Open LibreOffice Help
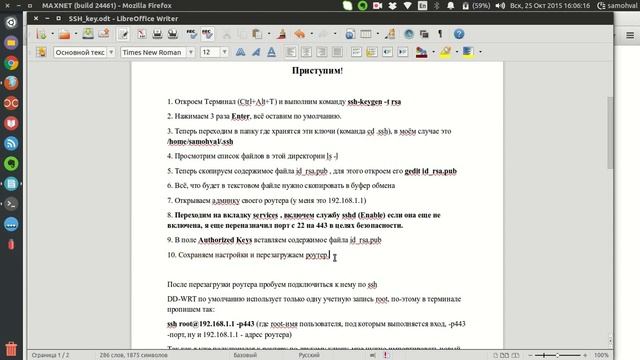Image resolution: width=640 pixels, height=360 pixels. (x=459, y=34)
